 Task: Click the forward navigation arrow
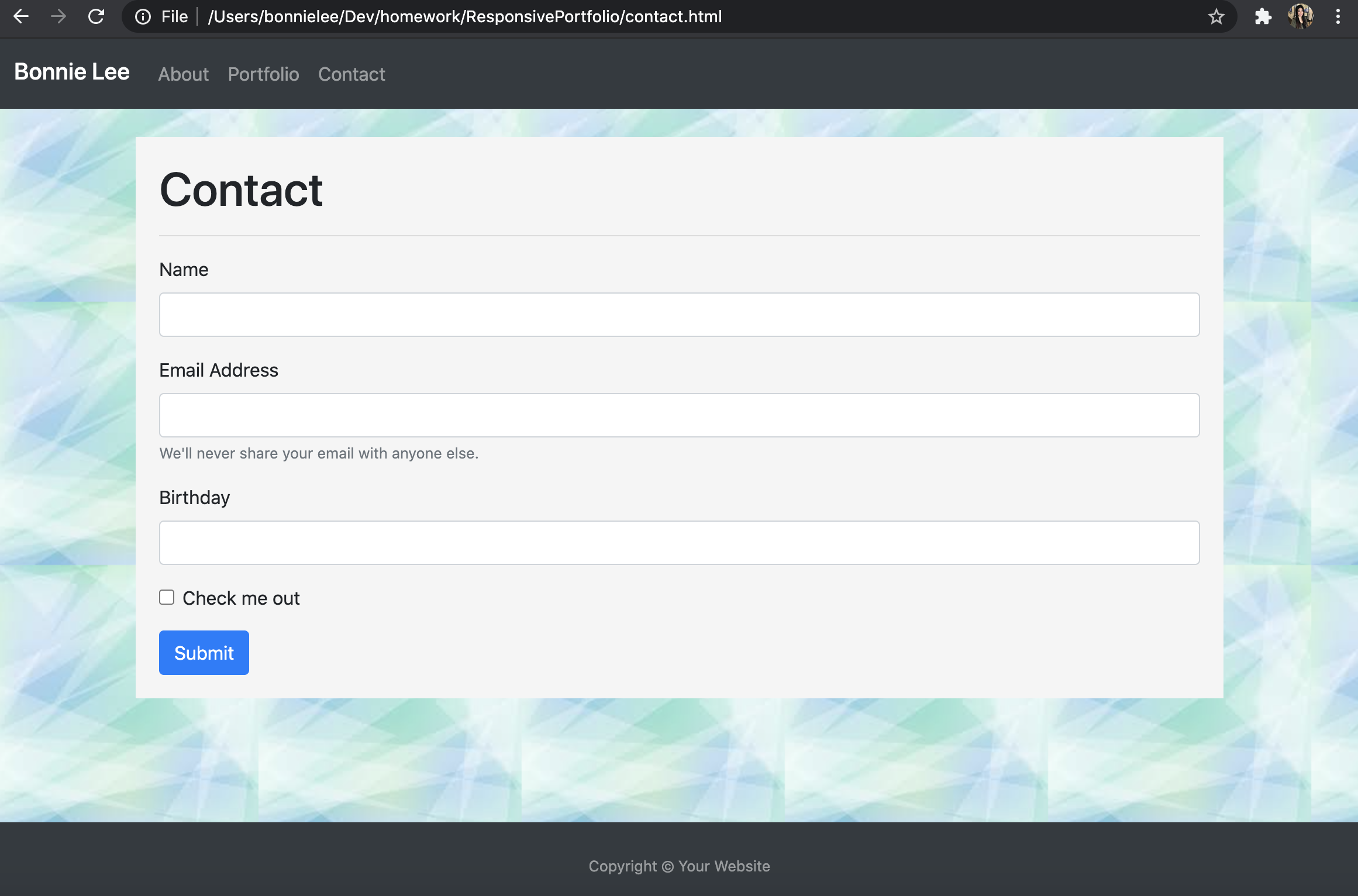(58, 16)
